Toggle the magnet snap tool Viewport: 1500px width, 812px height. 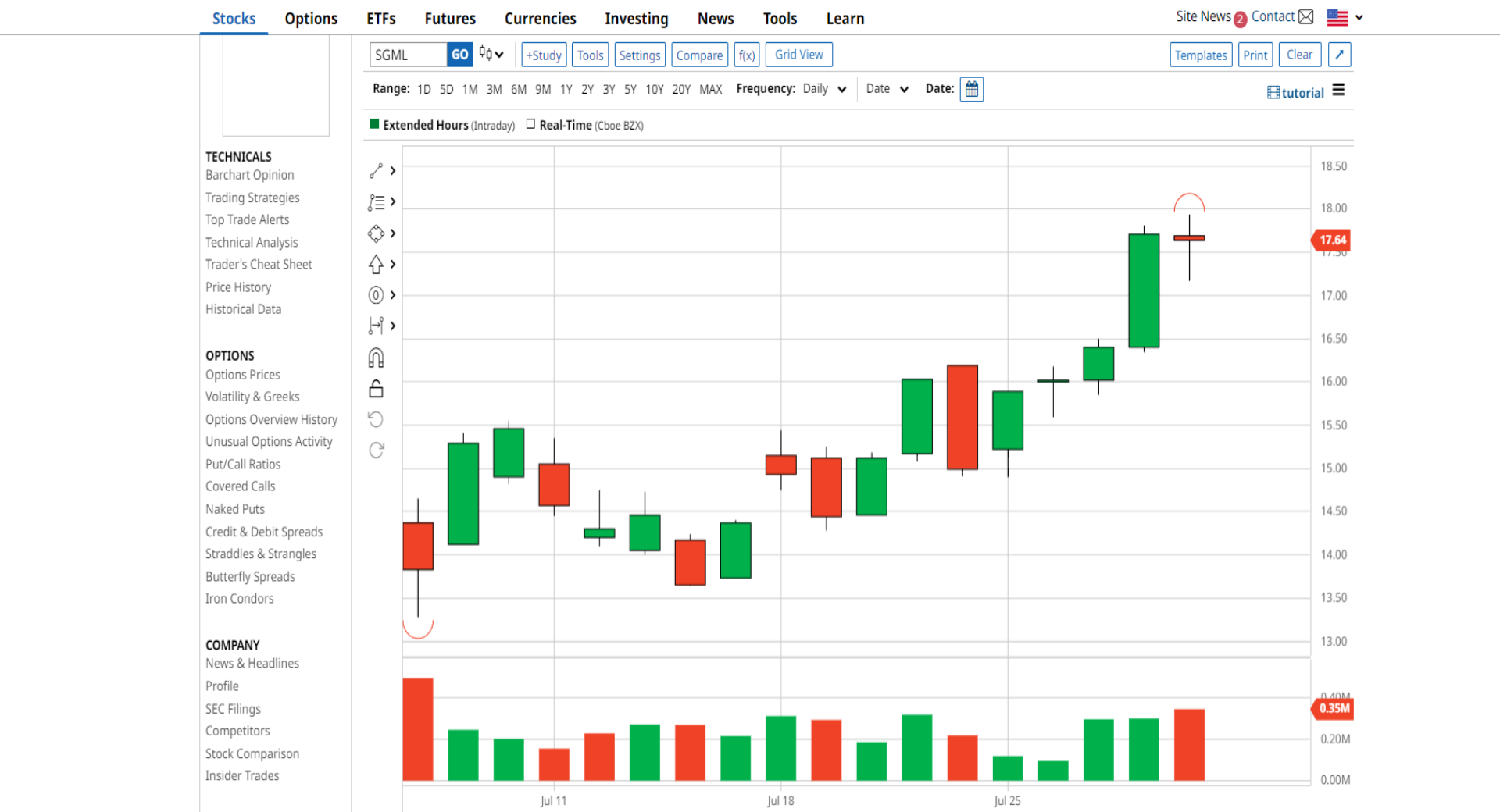tap(376, 358)
